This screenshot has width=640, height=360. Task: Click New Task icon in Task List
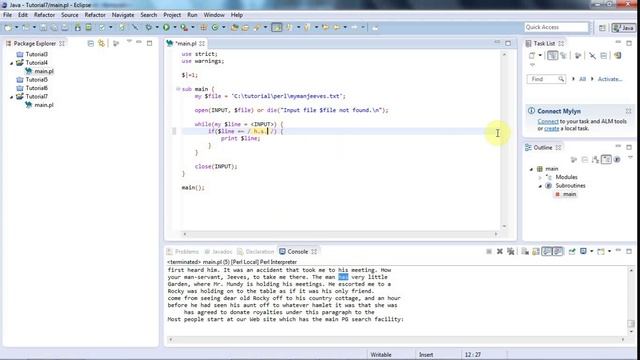[531, 56]
